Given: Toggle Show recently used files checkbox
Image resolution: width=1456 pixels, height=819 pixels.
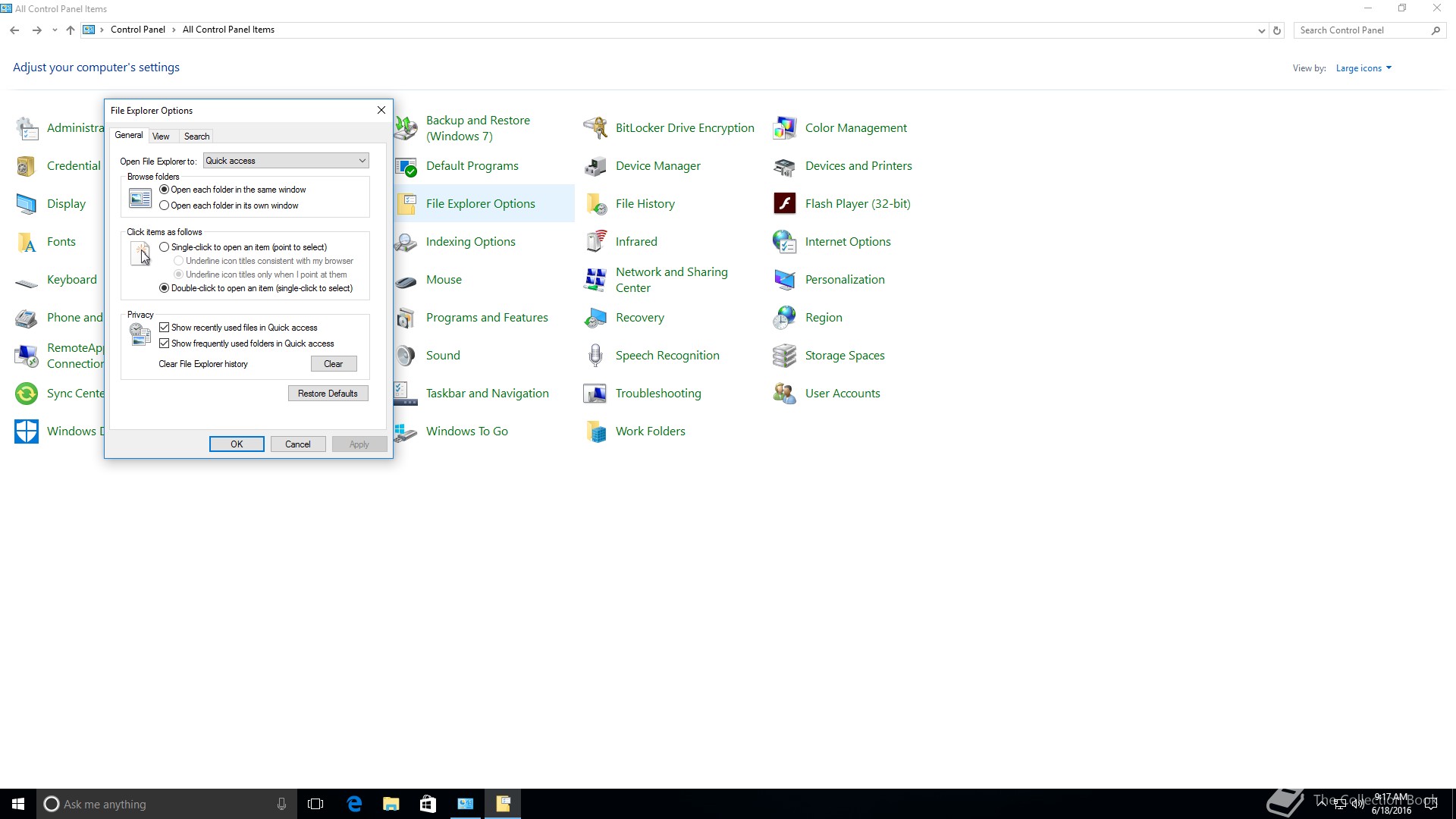Looking at the screenshot, I should (164, 328).
